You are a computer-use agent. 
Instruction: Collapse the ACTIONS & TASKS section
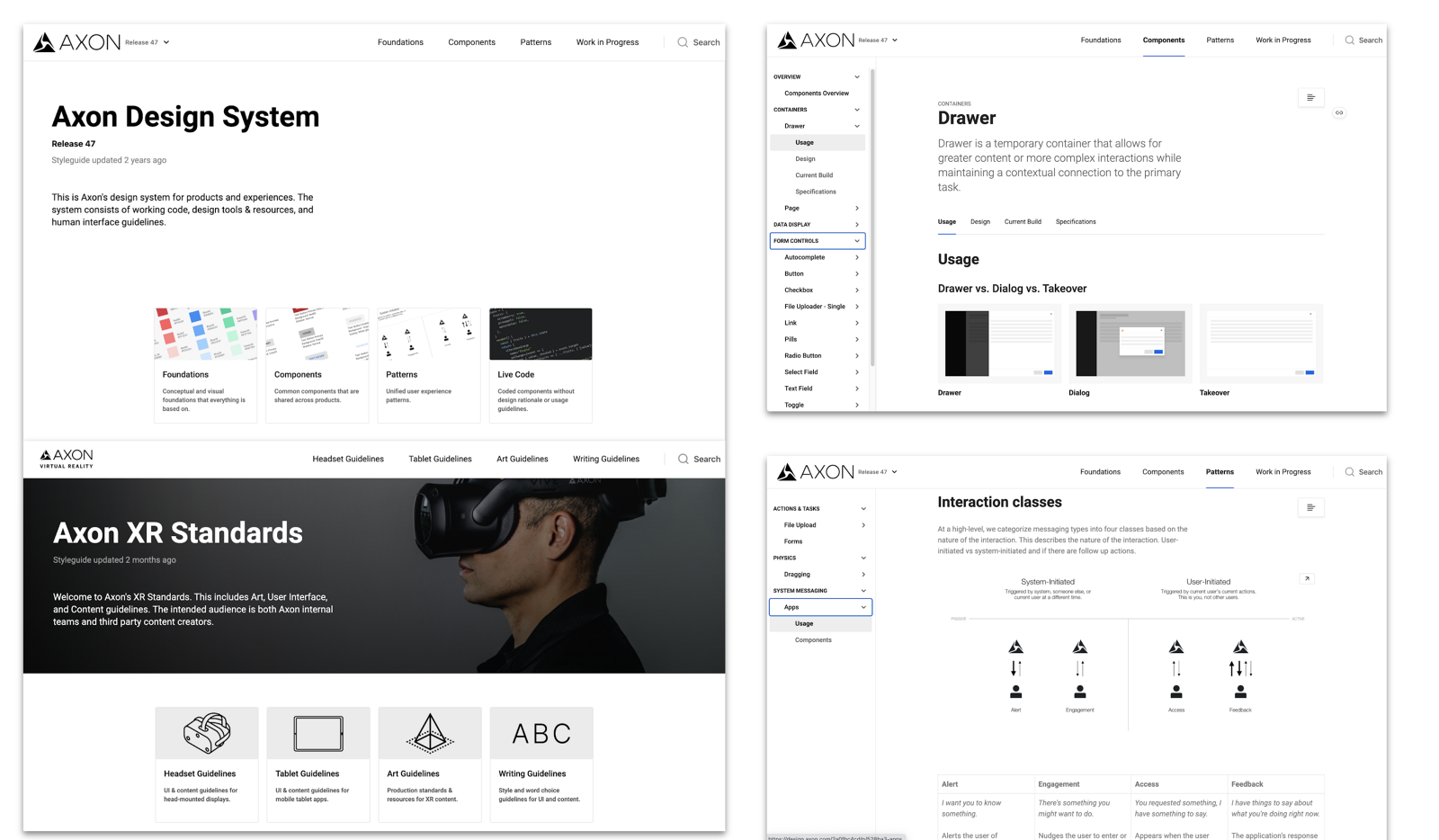pos(863,509)
